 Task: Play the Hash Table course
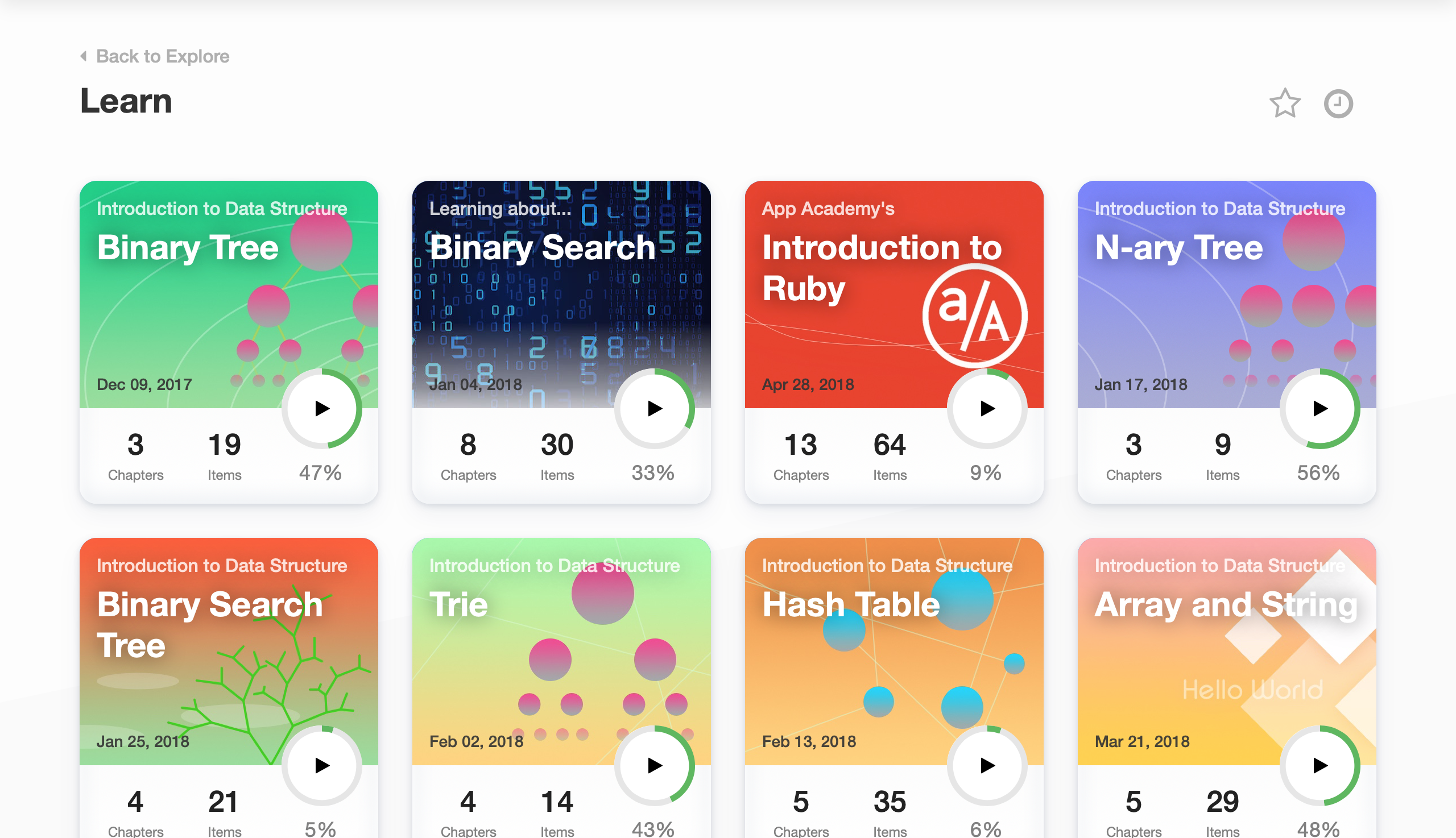pyautogui.click(x=987, y=765)
